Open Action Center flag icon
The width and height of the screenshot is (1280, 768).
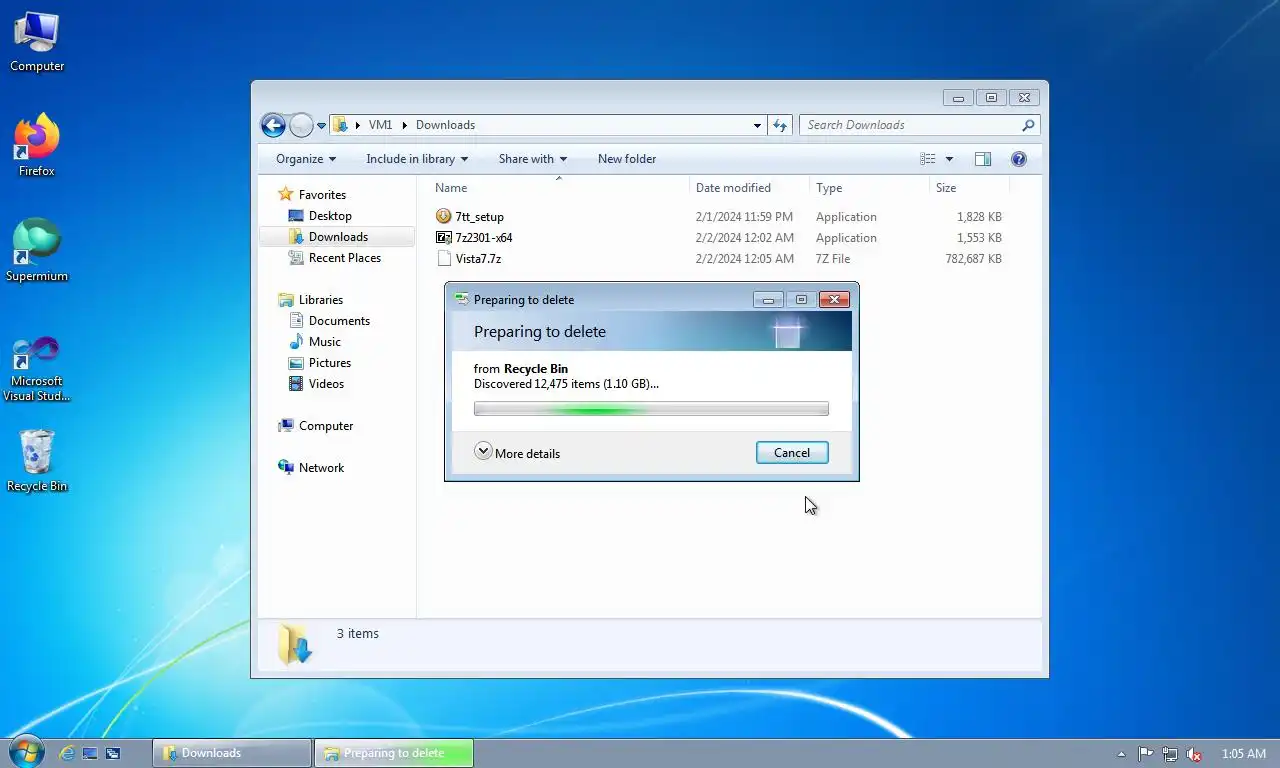tap(1146, 754)
